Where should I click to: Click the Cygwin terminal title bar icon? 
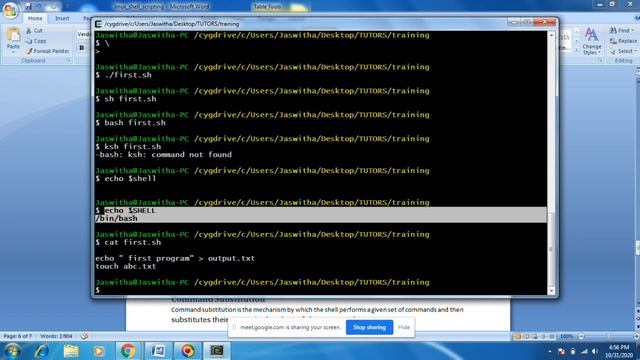(x=98, y=24)
